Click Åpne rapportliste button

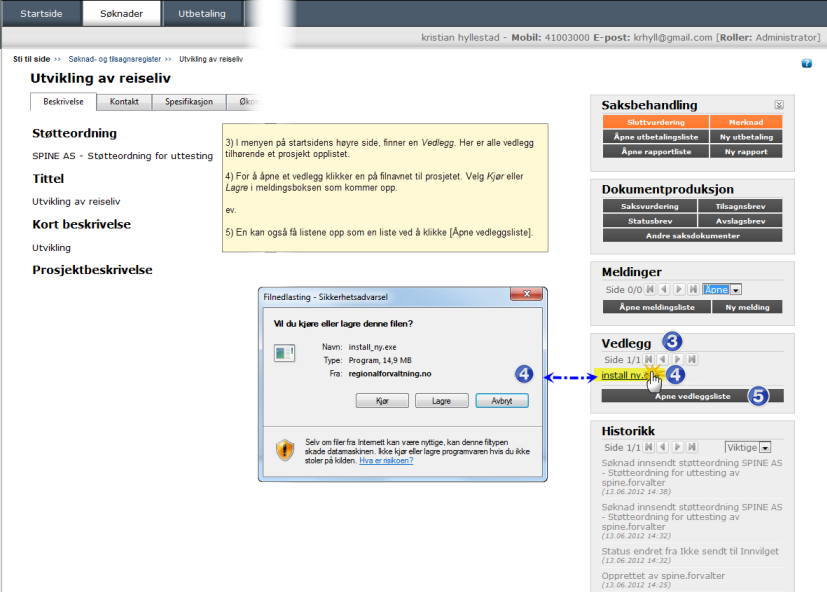pos(656,151)
